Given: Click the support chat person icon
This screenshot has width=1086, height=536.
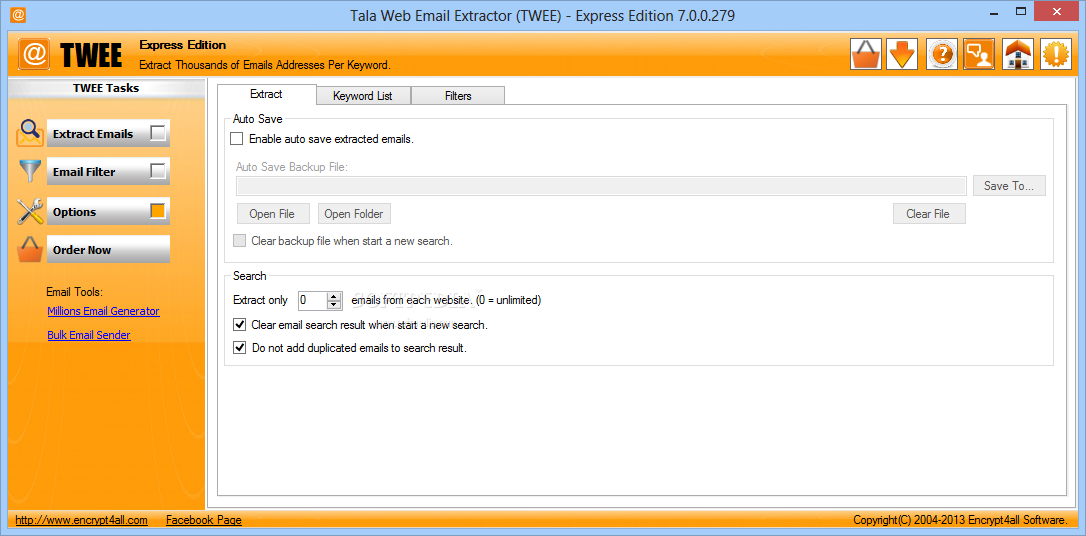Looking at the screenshot, I should (979, 54).
